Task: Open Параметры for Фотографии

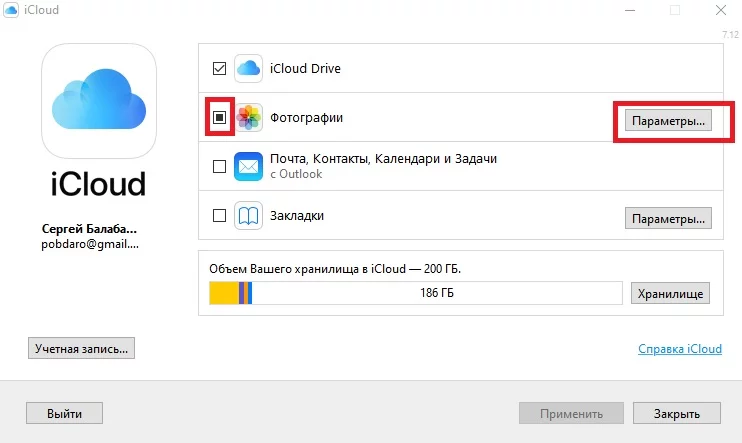Action: (668, 120)
